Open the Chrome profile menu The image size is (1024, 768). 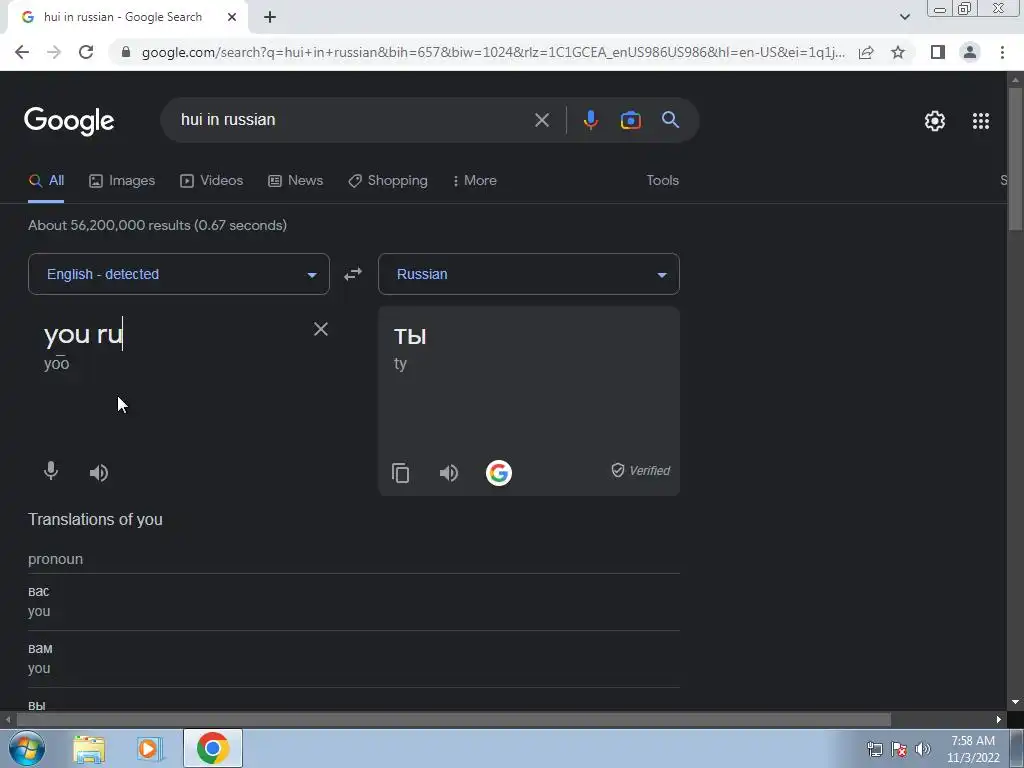pyautogui.click(x=970, y=52)
